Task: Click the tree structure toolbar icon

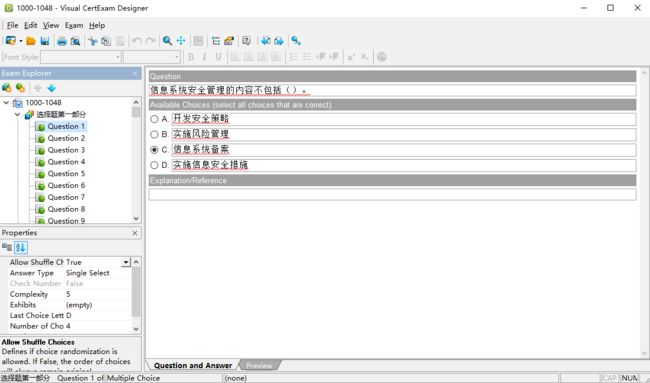Action: coord(216,41)
